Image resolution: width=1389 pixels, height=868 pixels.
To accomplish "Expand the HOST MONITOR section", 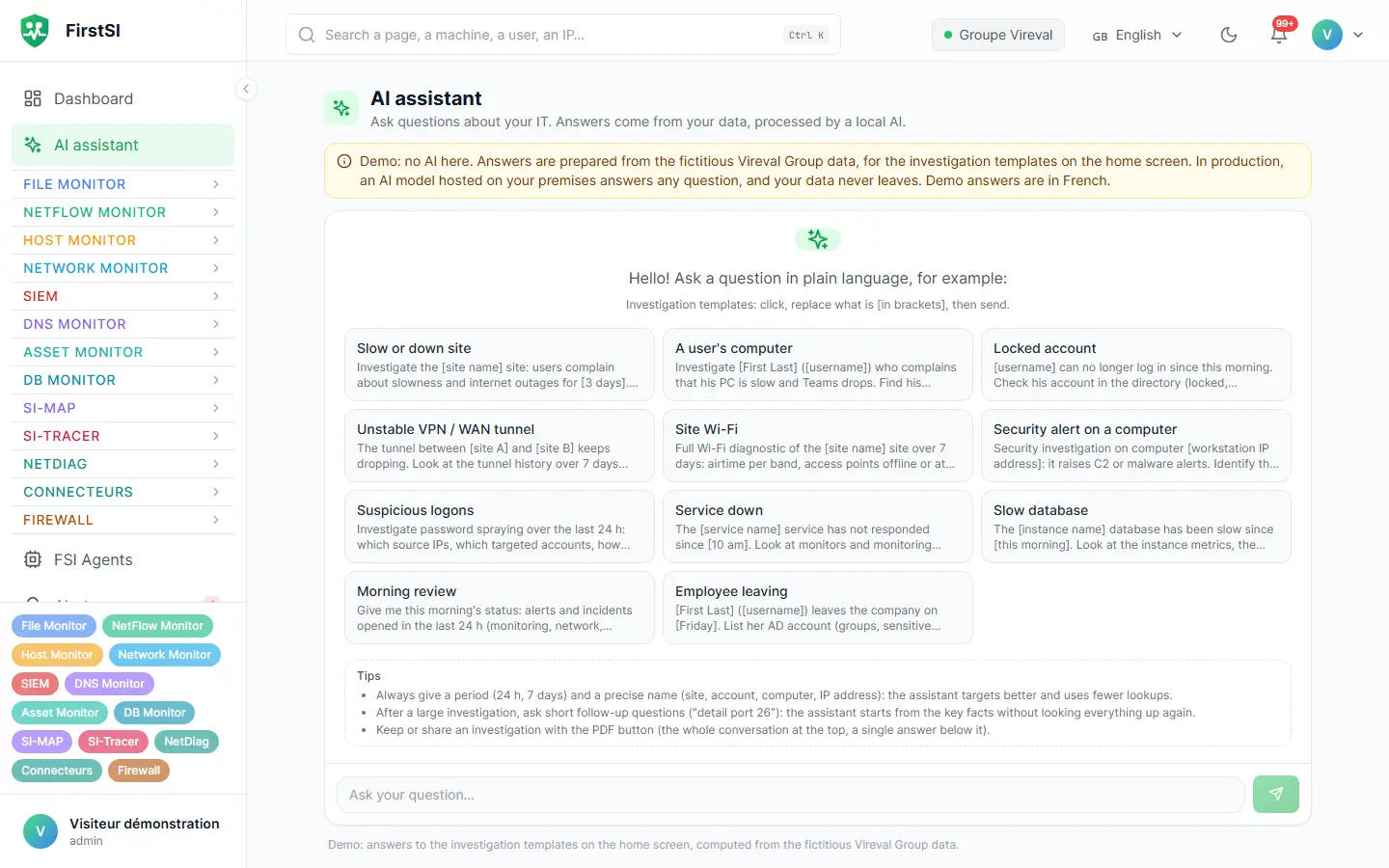I will [x=123, y=240].
